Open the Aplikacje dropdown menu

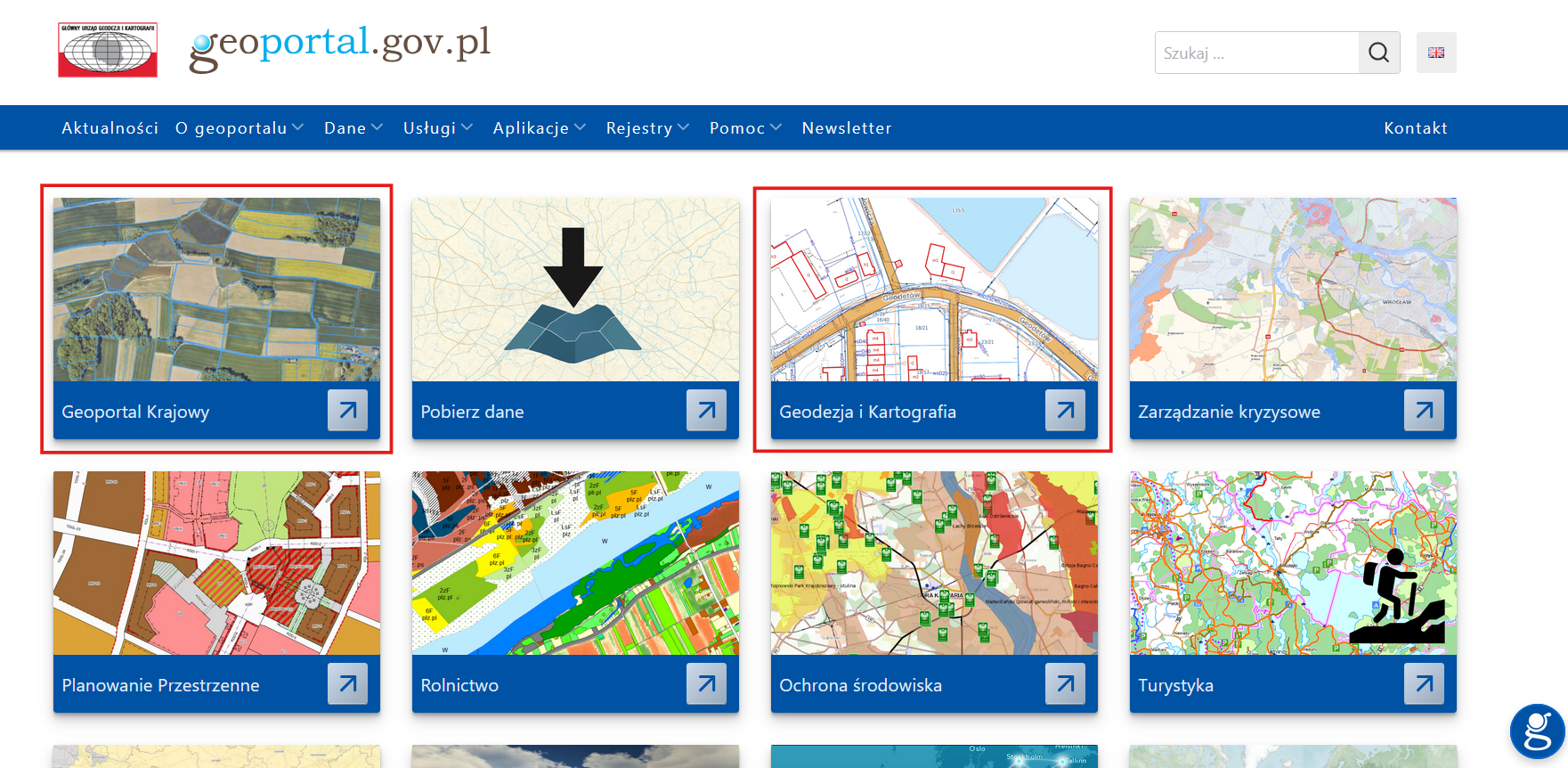539,128
